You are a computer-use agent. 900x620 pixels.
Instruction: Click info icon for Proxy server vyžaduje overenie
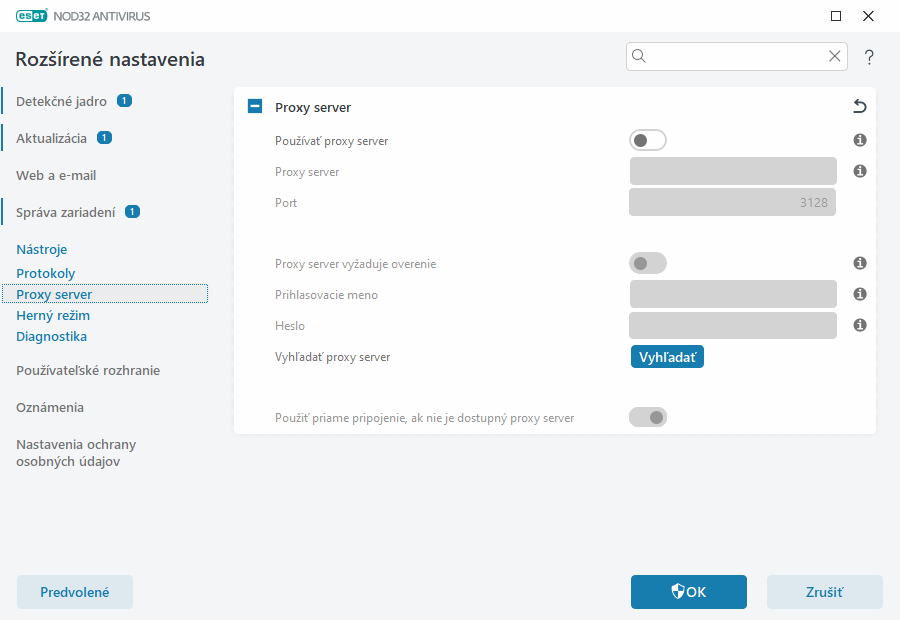[x=859, y=264]
